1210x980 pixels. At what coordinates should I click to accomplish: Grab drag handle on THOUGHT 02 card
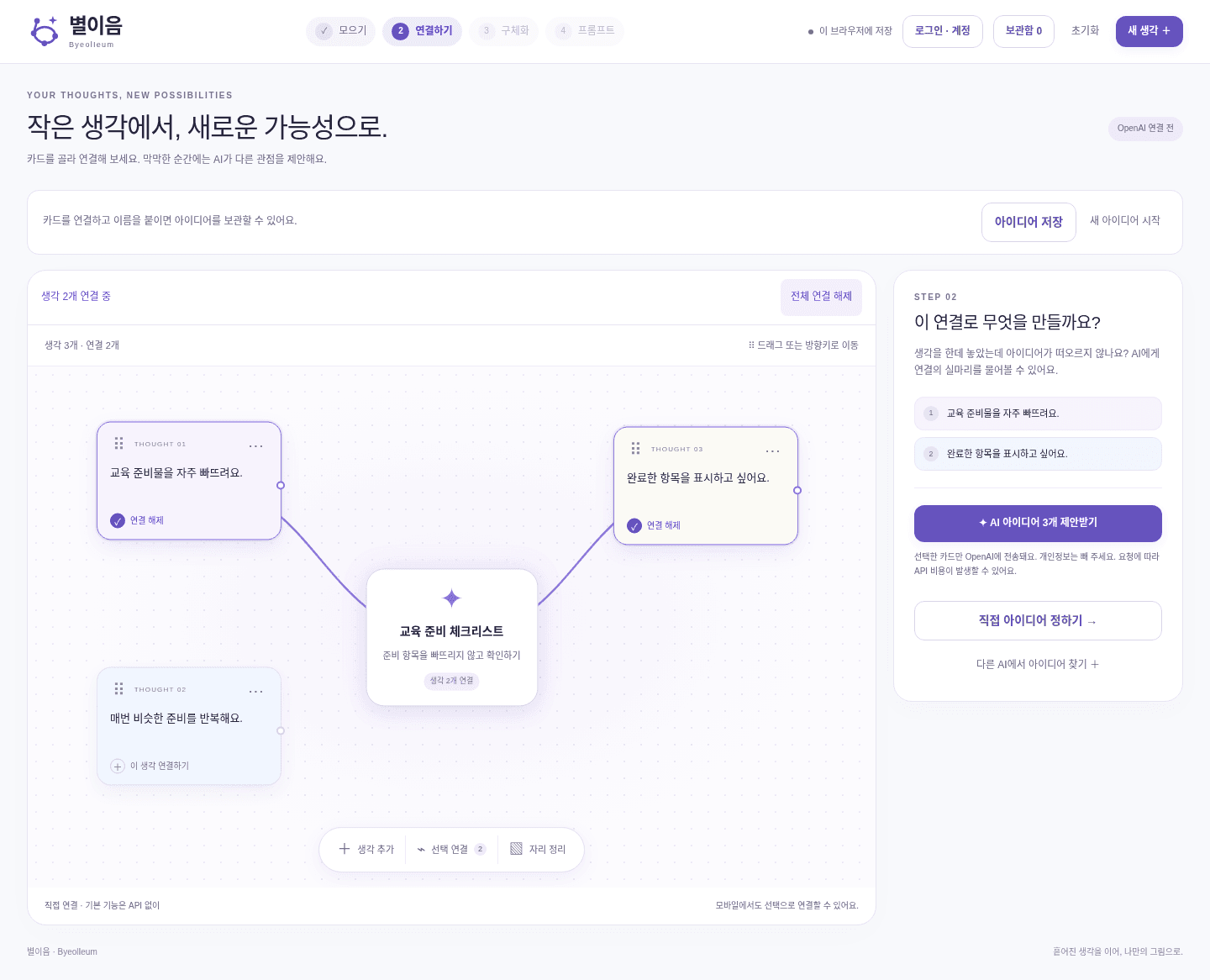(118, 689)
